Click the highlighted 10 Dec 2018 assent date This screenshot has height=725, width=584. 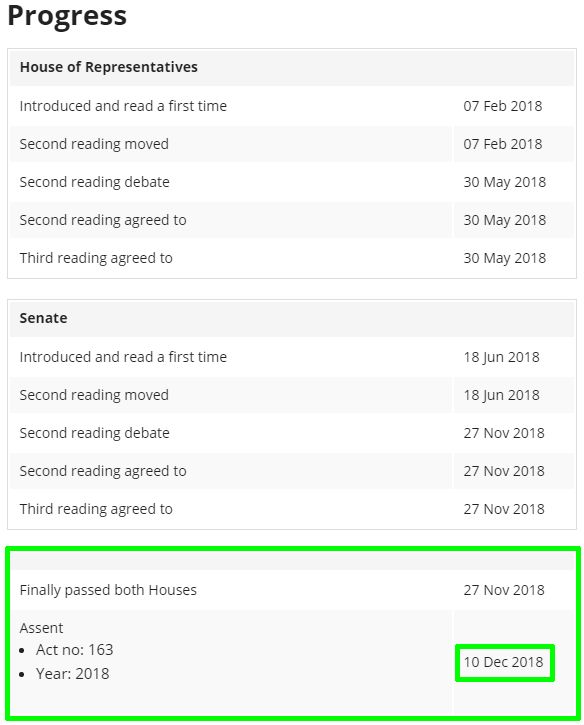[504, 662]
